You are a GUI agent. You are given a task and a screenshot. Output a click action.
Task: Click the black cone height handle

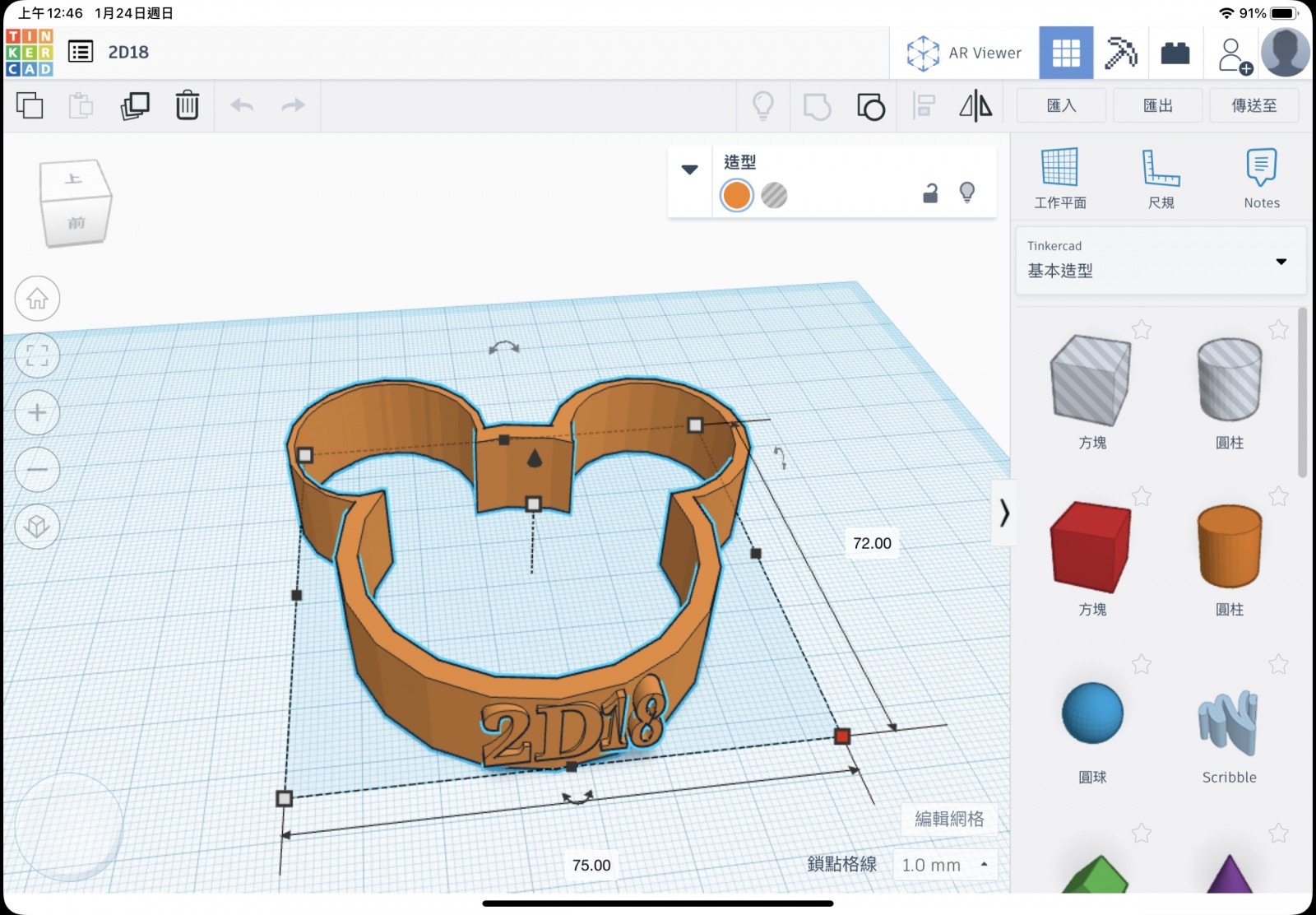click(535, 457)
